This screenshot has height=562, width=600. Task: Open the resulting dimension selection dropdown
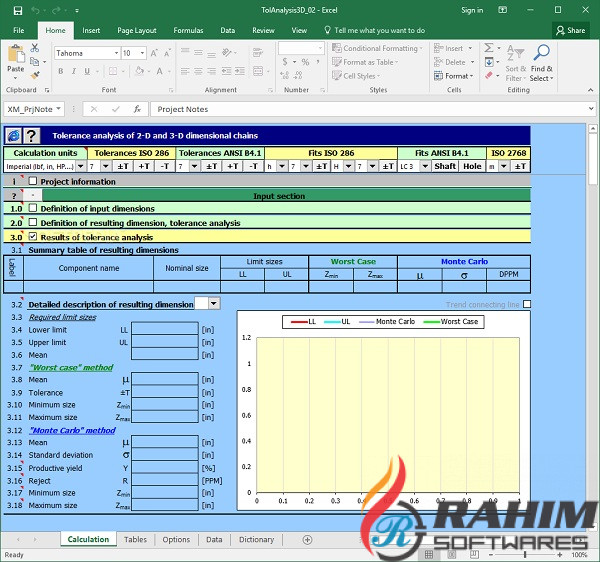pos(213,303)
